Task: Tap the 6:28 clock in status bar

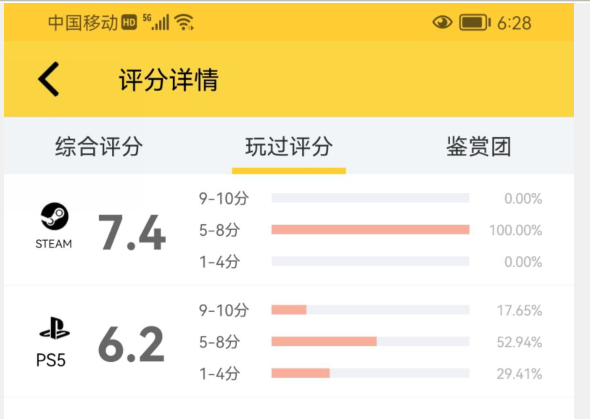Action: (514, 23)
